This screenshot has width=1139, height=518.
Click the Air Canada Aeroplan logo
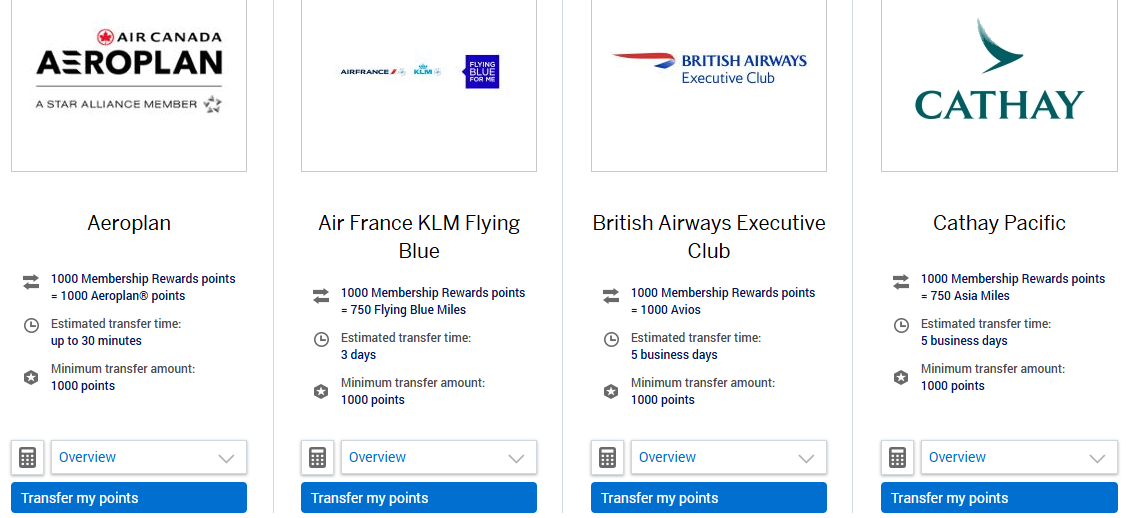click(129, 70)
